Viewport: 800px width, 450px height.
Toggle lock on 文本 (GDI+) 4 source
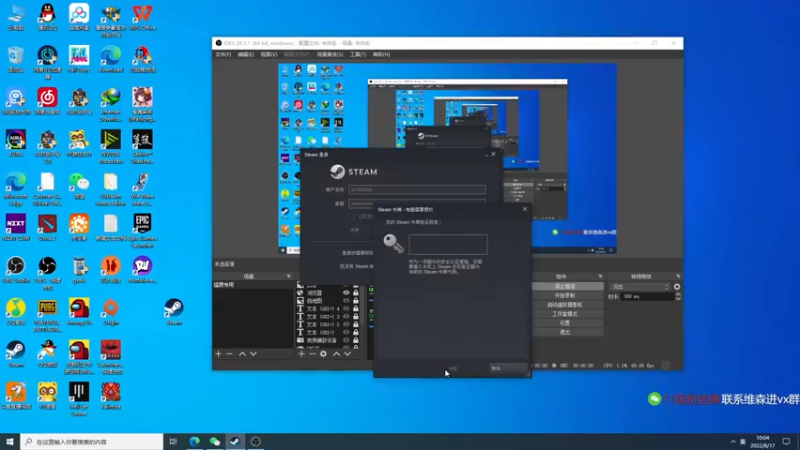pyautogui.click(x=356, y=309)
